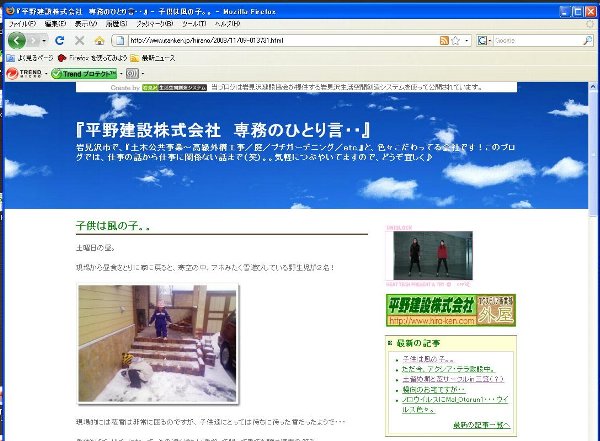Go to home page via house icon
Screen dimensions: 600x441
pos(99,40)
